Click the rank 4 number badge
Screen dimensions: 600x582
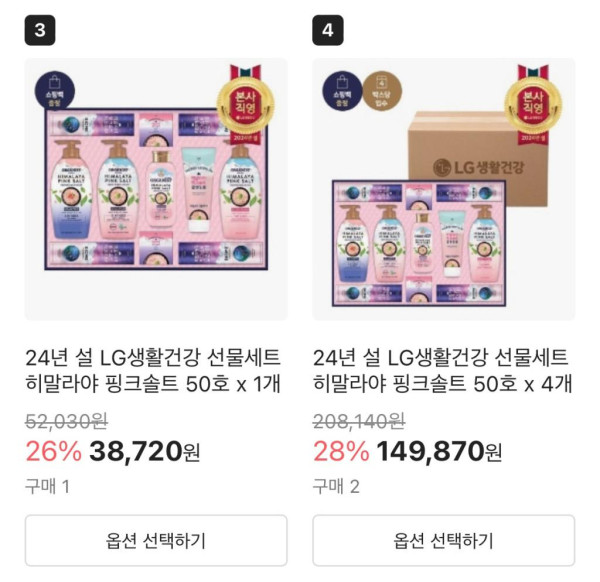click(328, 30)
